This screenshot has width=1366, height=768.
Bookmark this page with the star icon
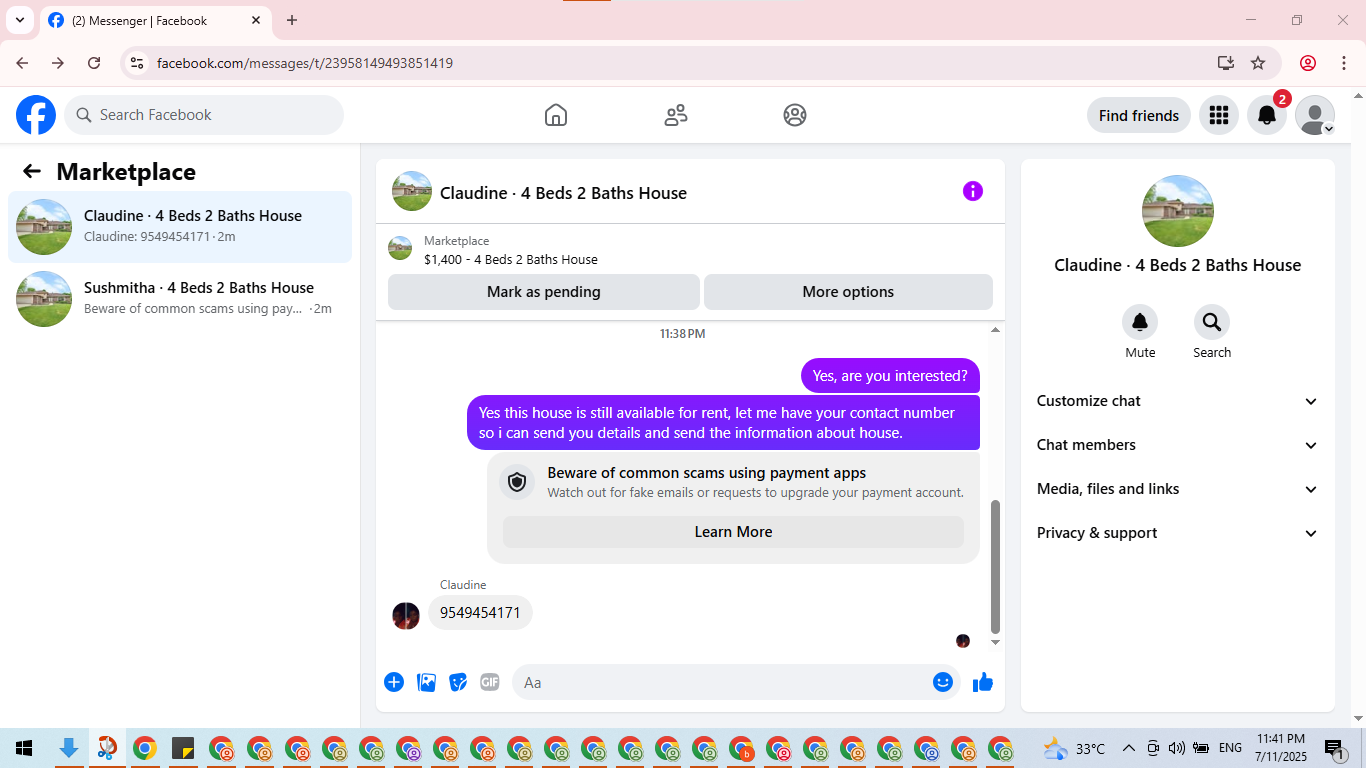pos(1258,63)
